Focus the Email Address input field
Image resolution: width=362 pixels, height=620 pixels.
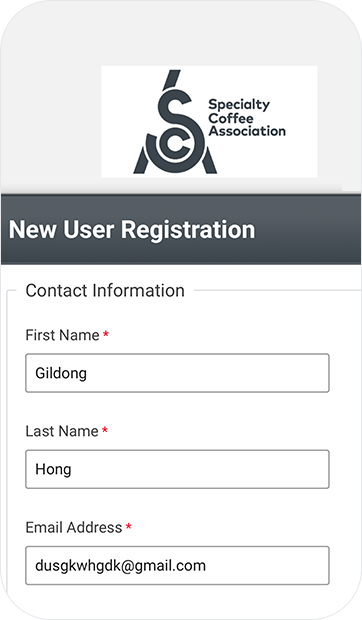tap(177, 565)
